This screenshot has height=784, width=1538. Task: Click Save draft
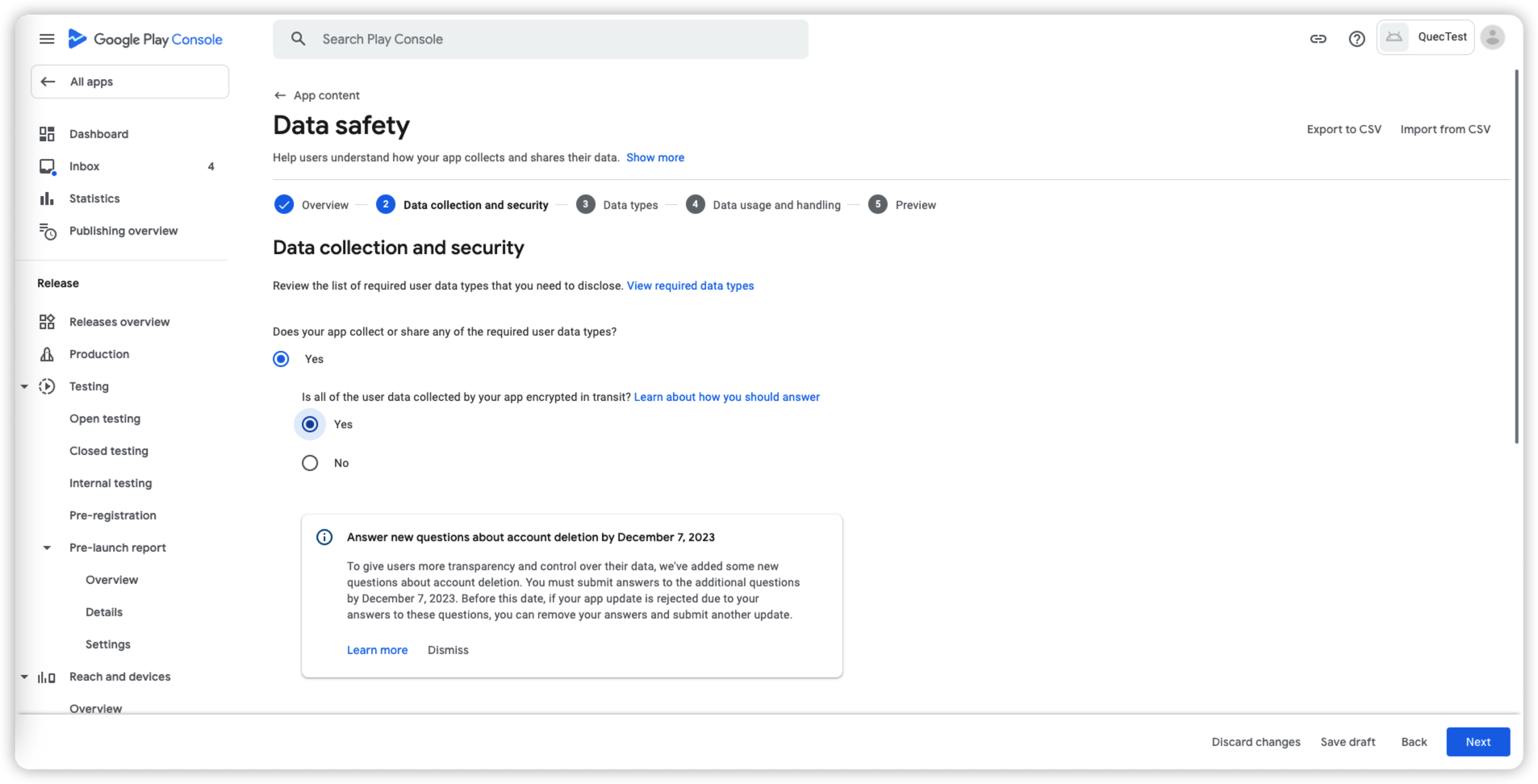point(1348,742)
